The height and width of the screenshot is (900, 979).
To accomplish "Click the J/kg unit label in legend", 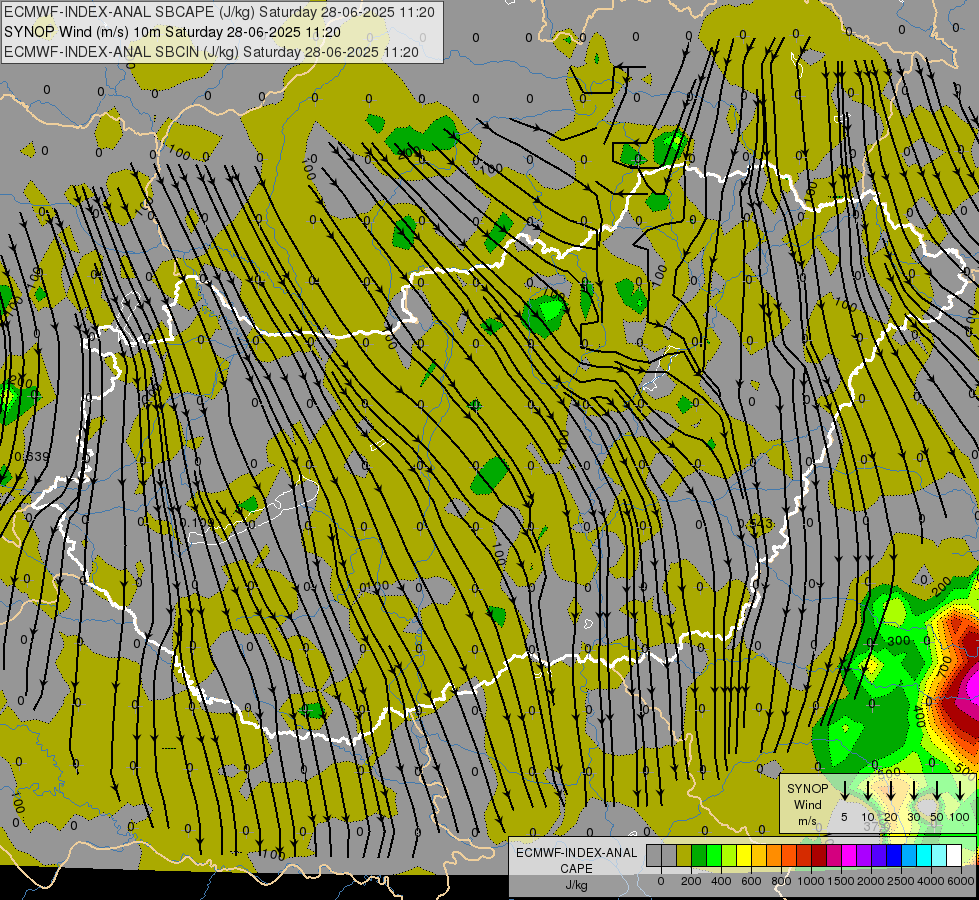I will [x=576, y=885].
